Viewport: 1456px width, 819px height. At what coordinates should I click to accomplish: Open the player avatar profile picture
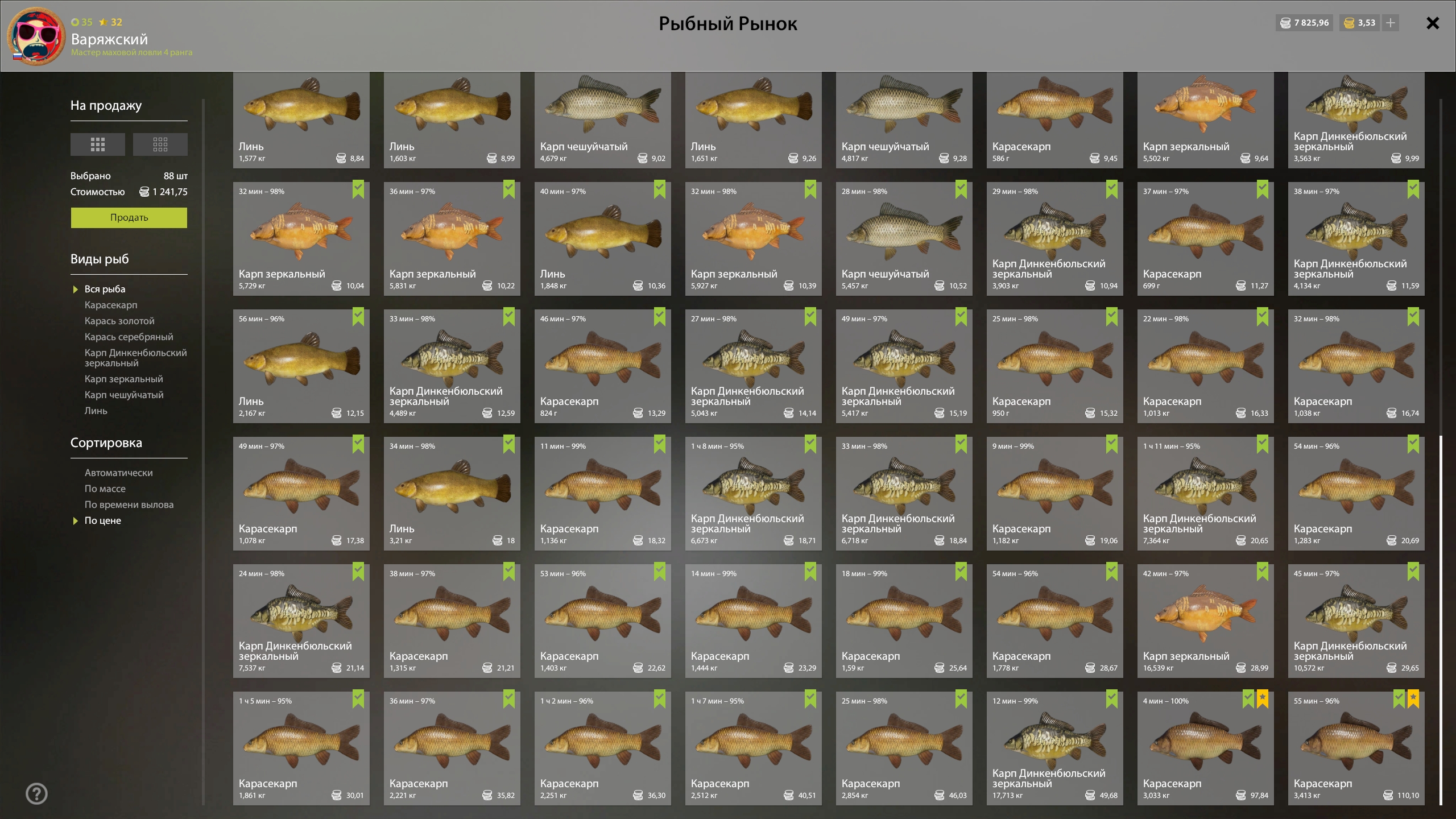pos(36,36)
